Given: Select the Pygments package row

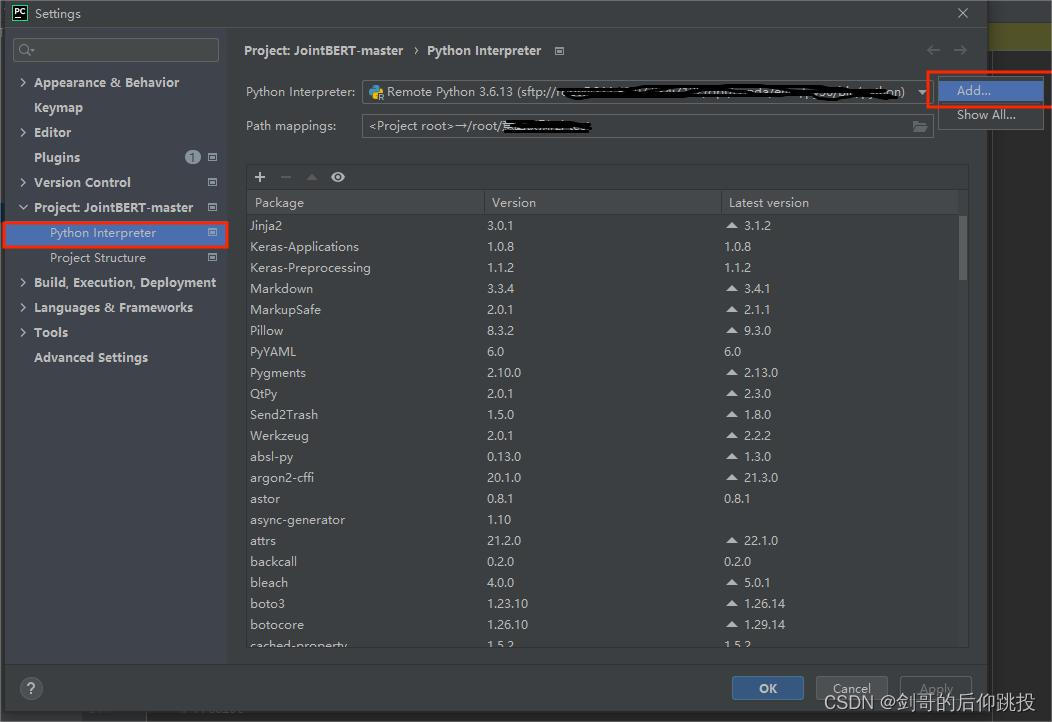Looking at the screenshot, I should (x=602, y=372).
